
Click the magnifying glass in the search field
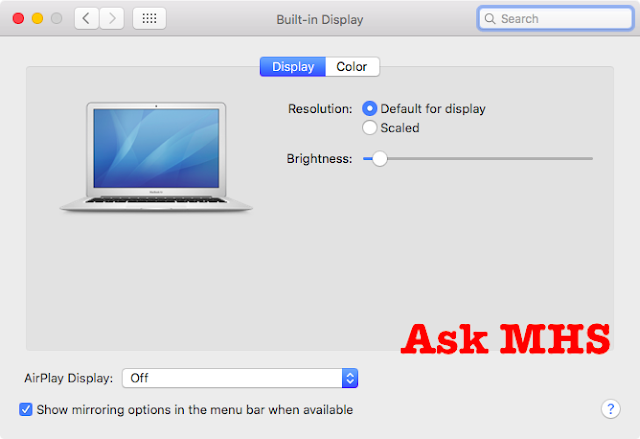click(490, 19)
